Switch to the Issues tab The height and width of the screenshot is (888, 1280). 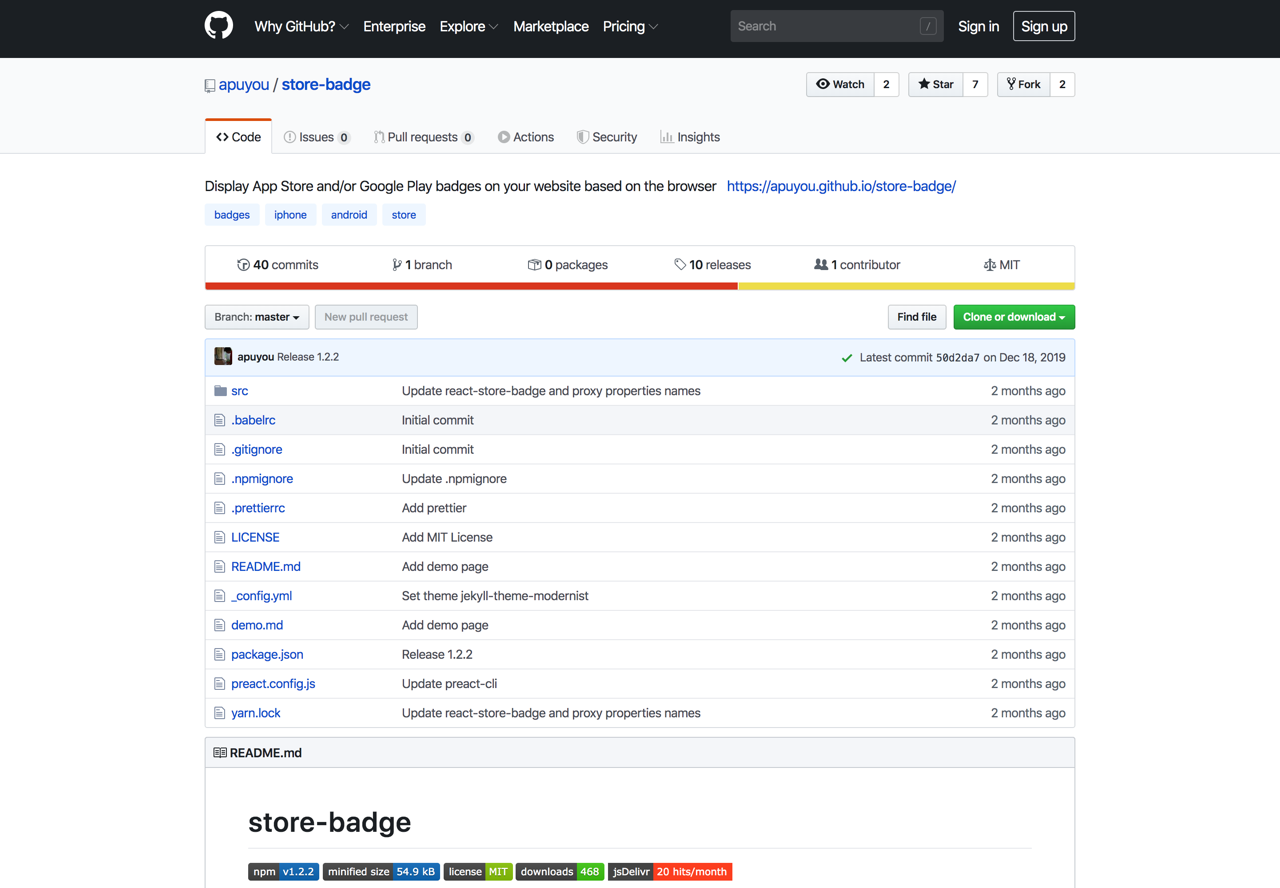pyautogui.click(x=316, y=137)
